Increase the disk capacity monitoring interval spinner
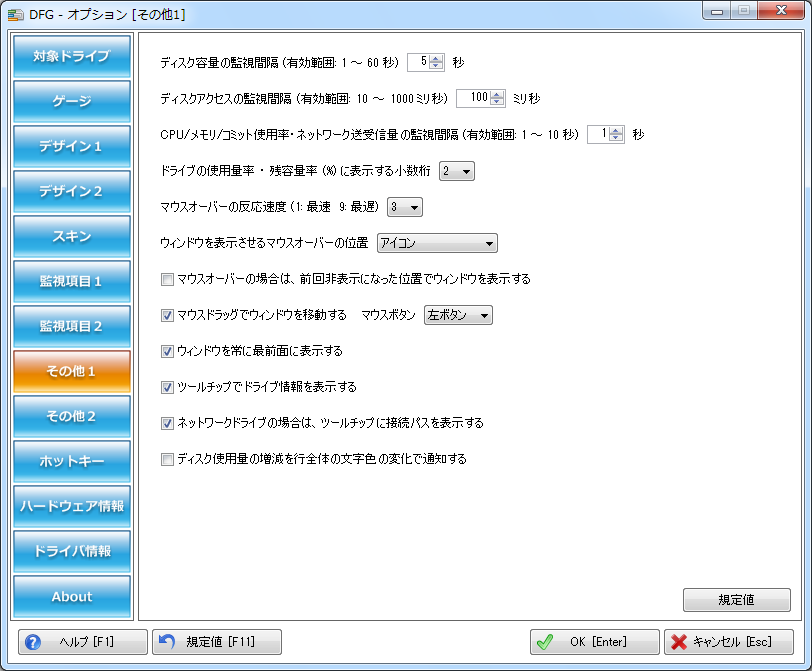Viewport: 812px width, 671px height. point(436,58)
